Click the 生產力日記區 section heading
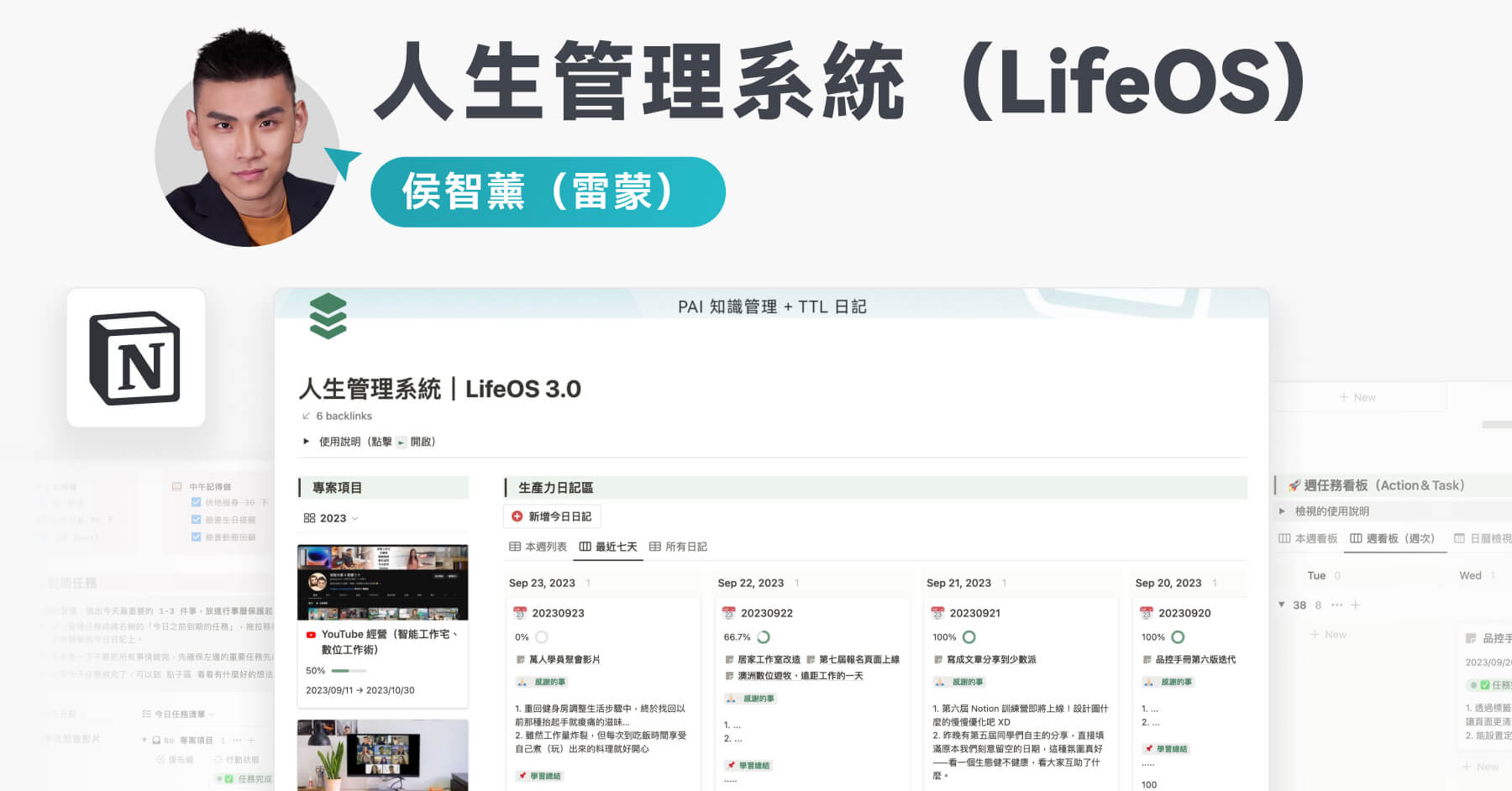1512x791 pixels. point(555,488)
